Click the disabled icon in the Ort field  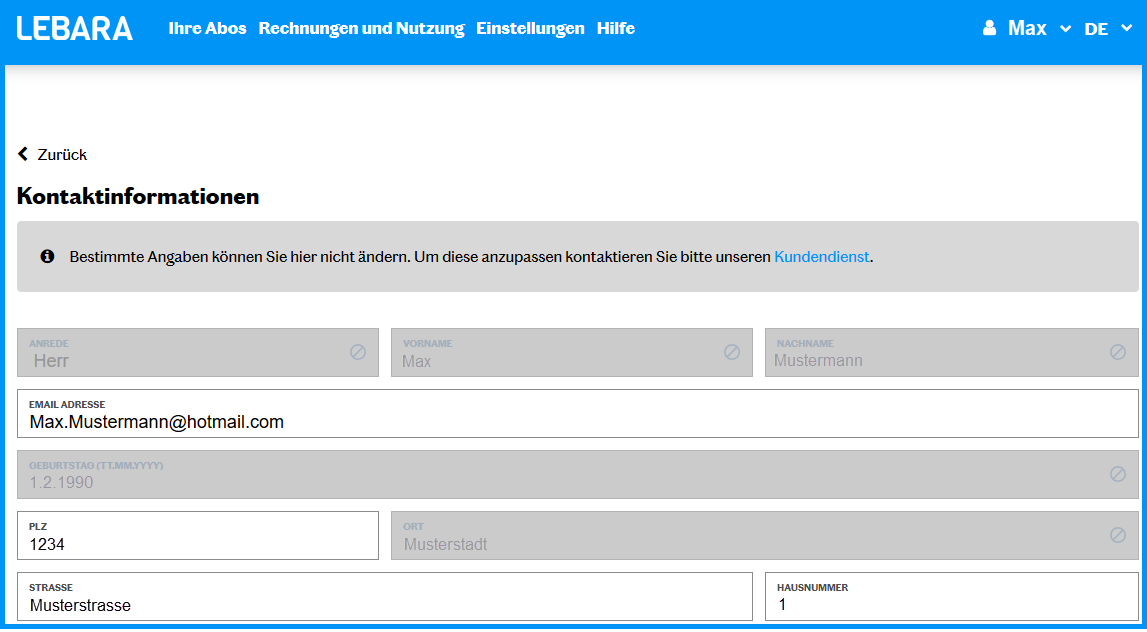1118,535
